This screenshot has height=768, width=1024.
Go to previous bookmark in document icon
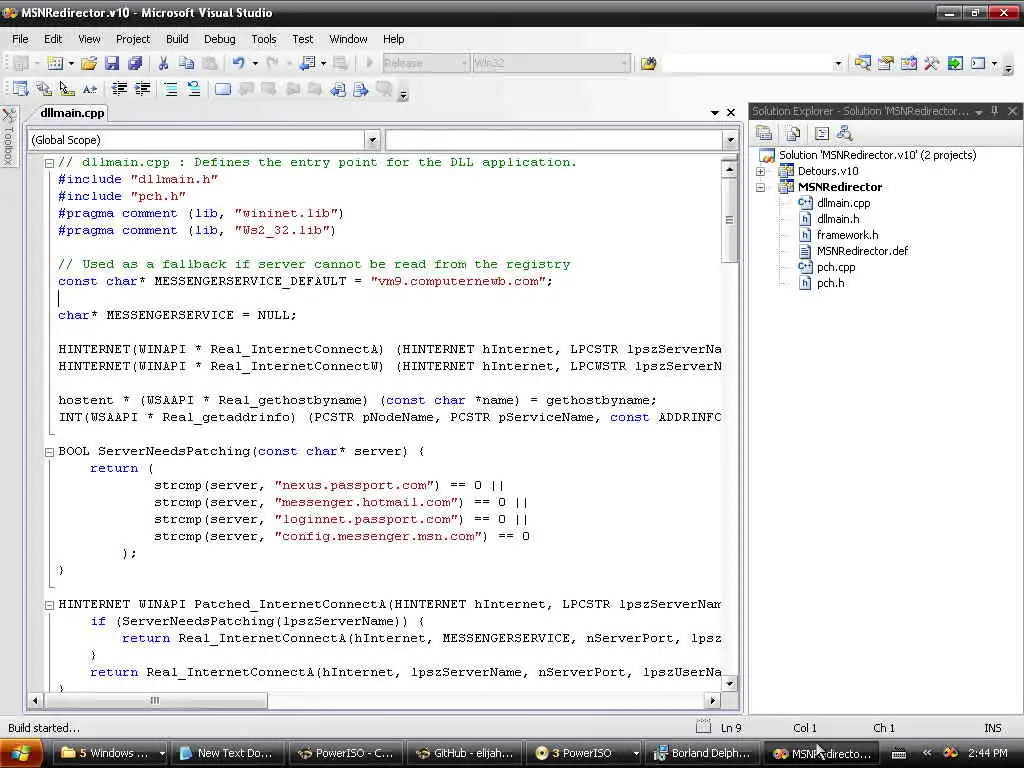tap(338, 89)
